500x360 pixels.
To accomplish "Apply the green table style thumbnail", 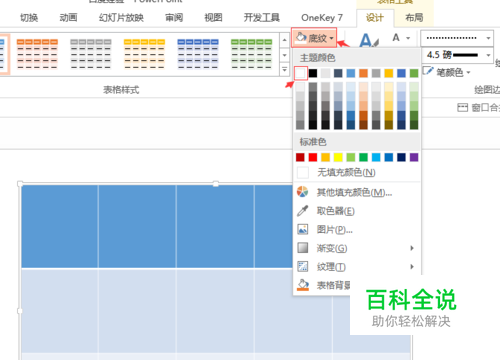I will click(252, 54).
